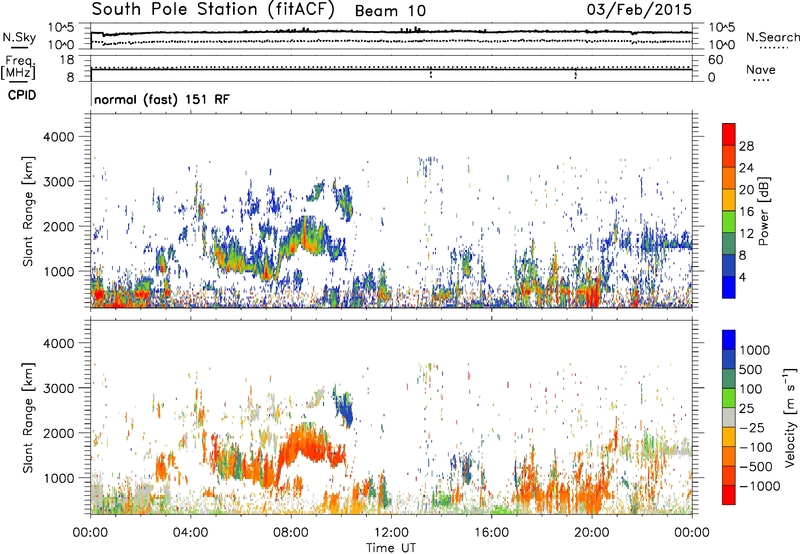Click the '12:00' time tick label

point(391,533)
